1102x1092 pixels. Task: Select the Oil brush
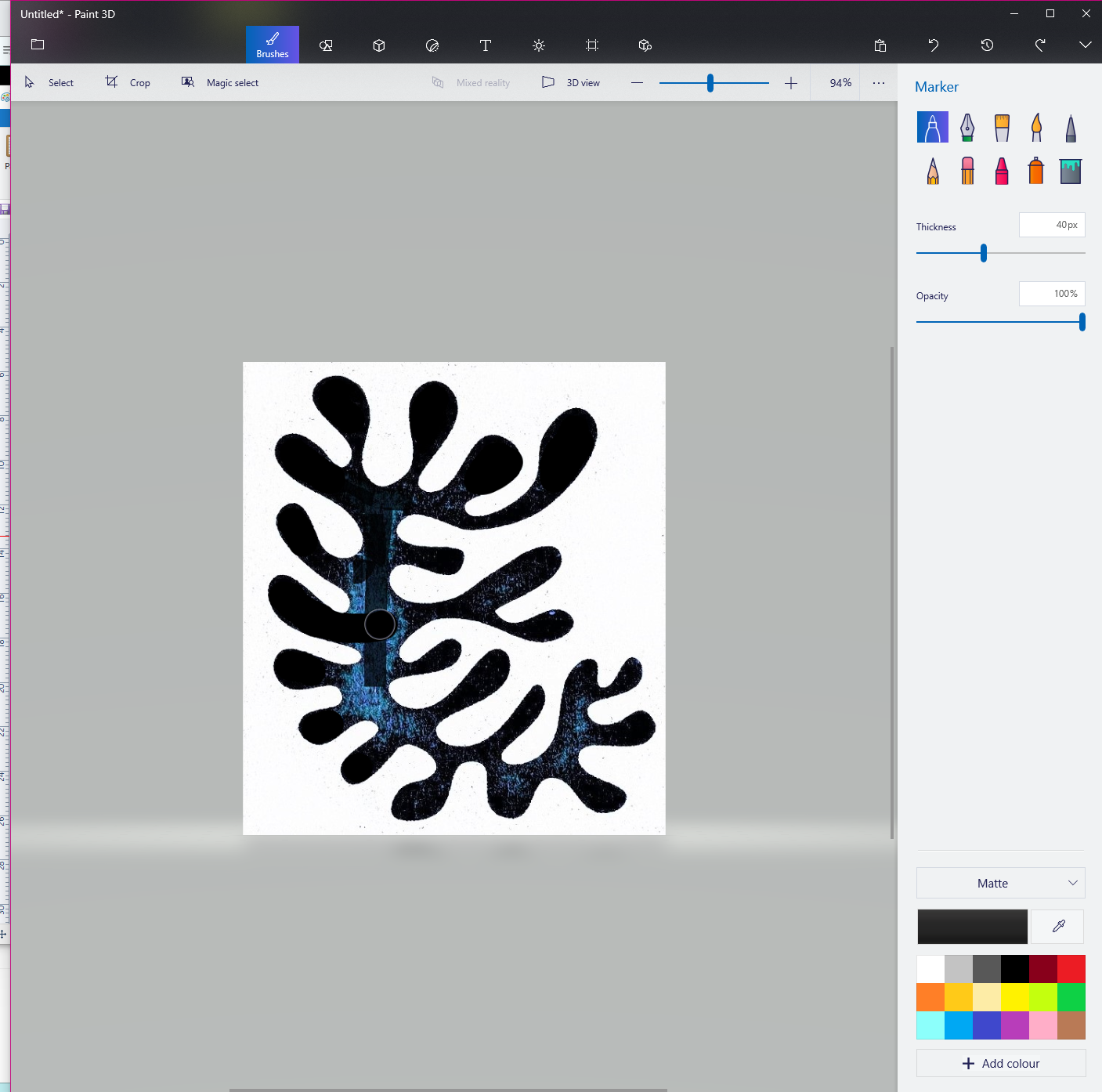pyautogui.click(x=1002, y=127)
